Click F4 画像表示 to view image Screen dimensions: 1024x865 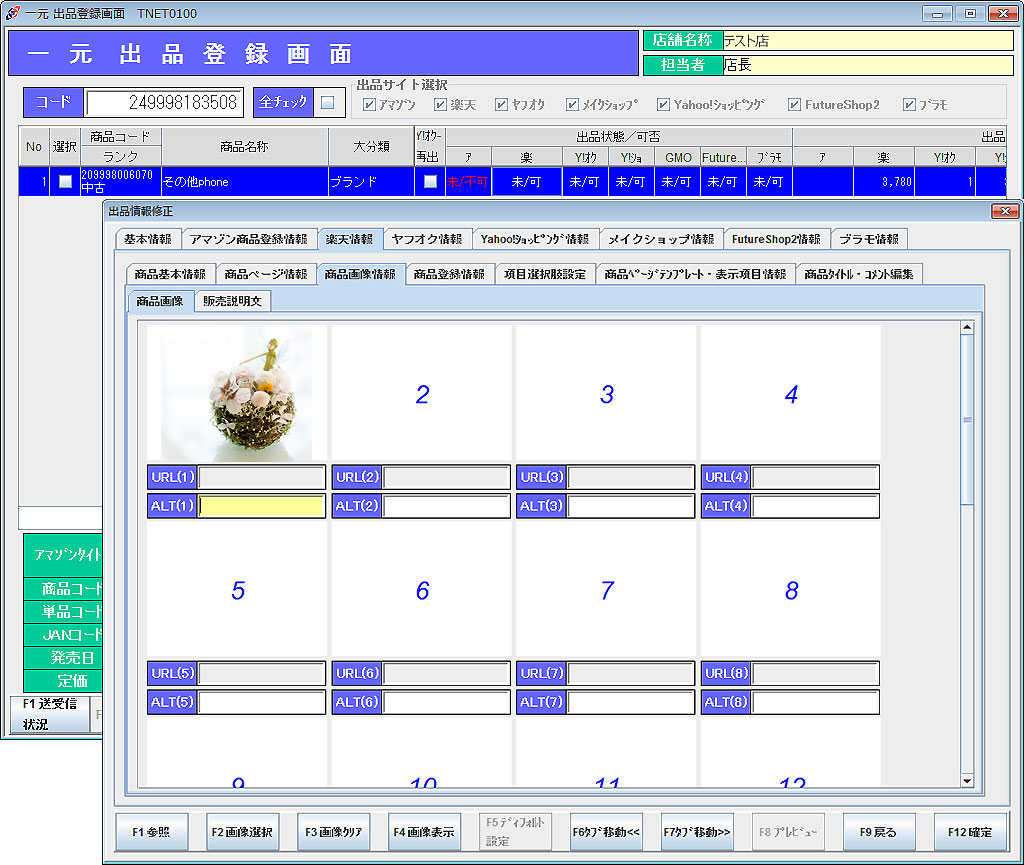424,831
